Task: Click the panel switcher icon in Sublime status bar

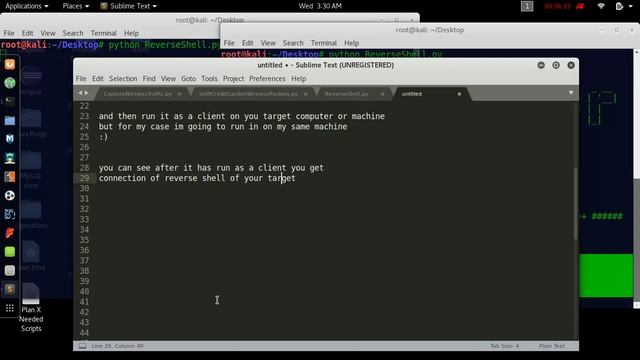Action: 82,346
